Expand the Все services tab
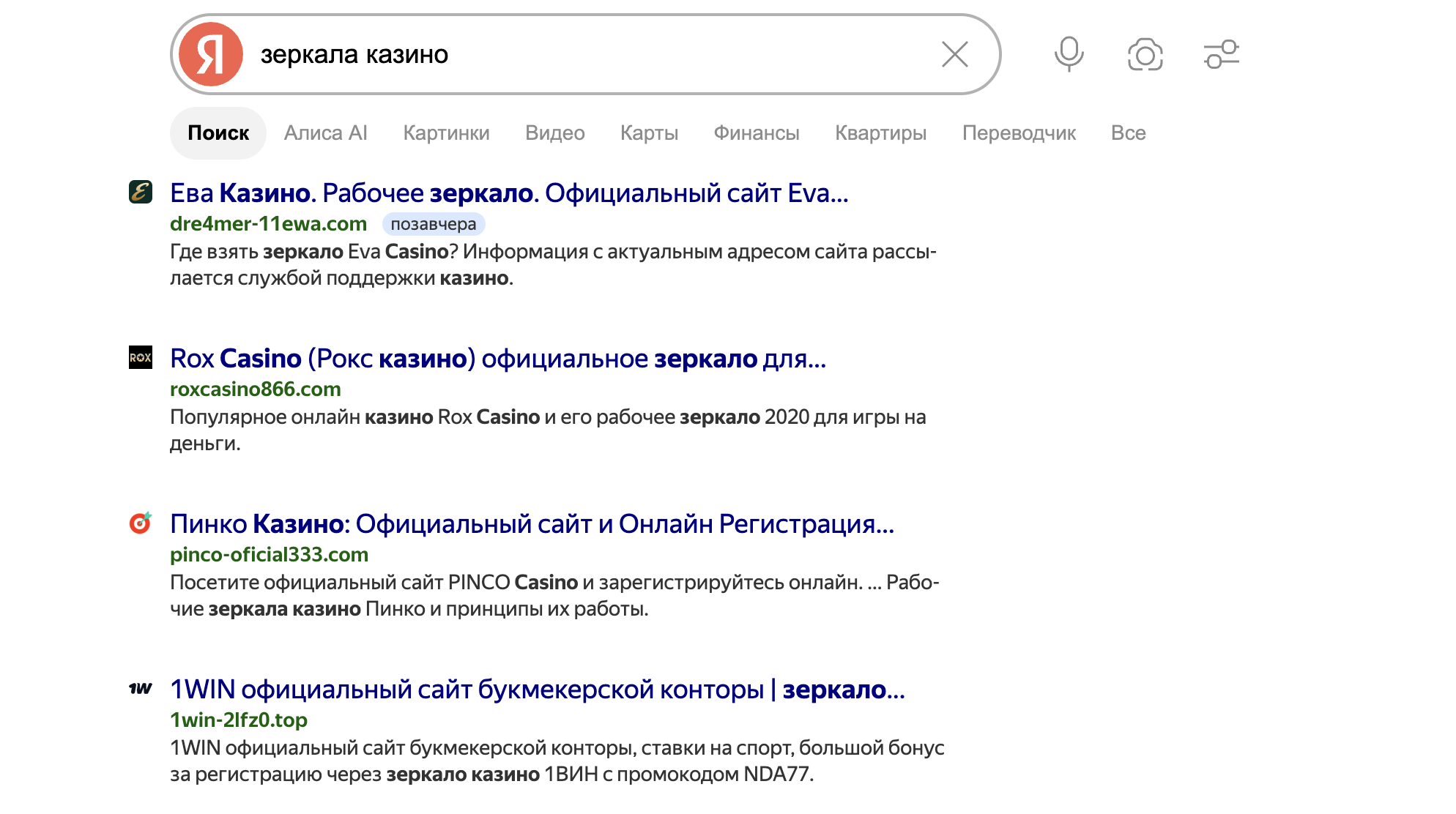 [x=1129, y=133]
